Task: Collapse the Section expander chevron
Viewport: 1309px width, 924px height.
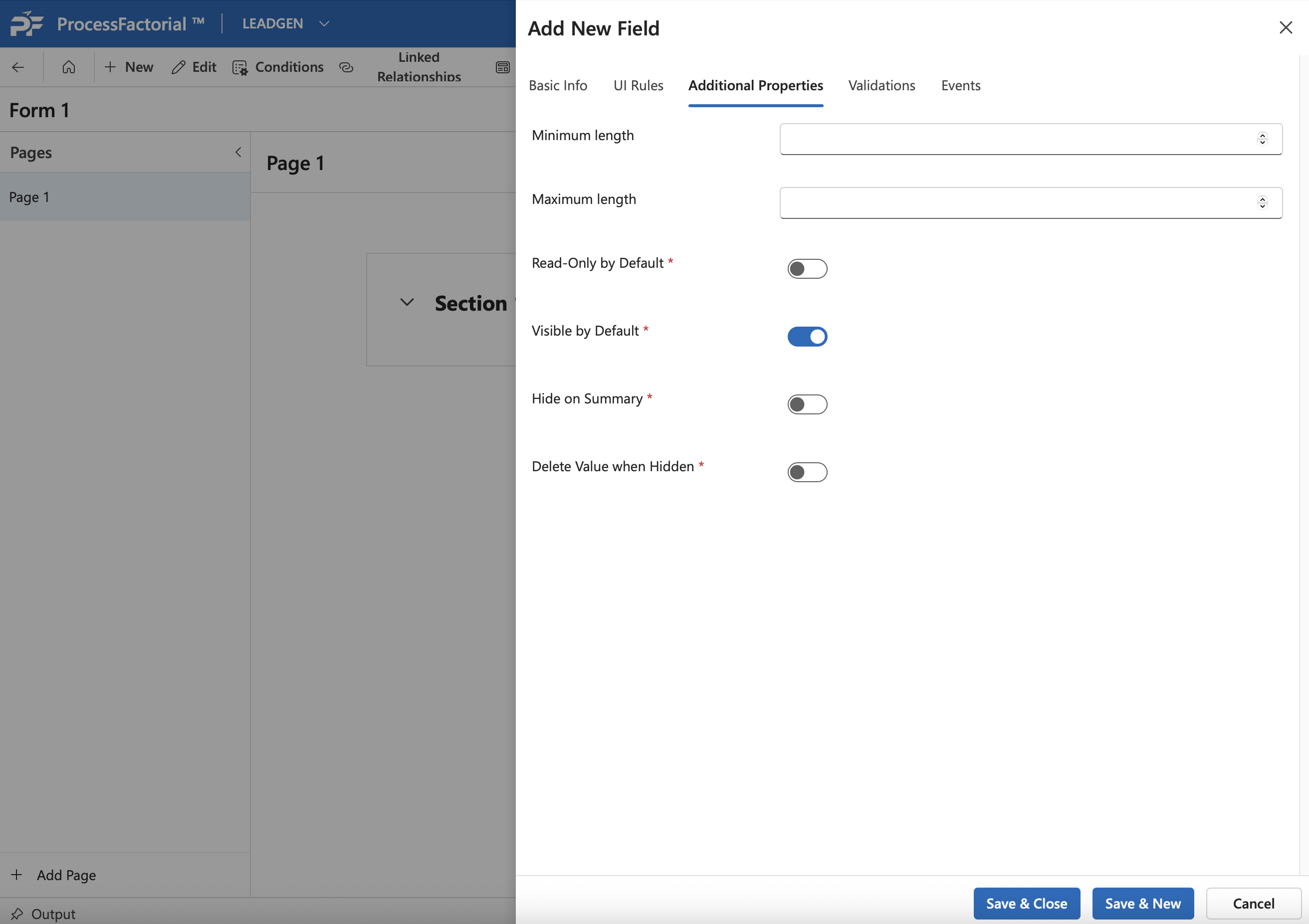Action: (407, 303)
